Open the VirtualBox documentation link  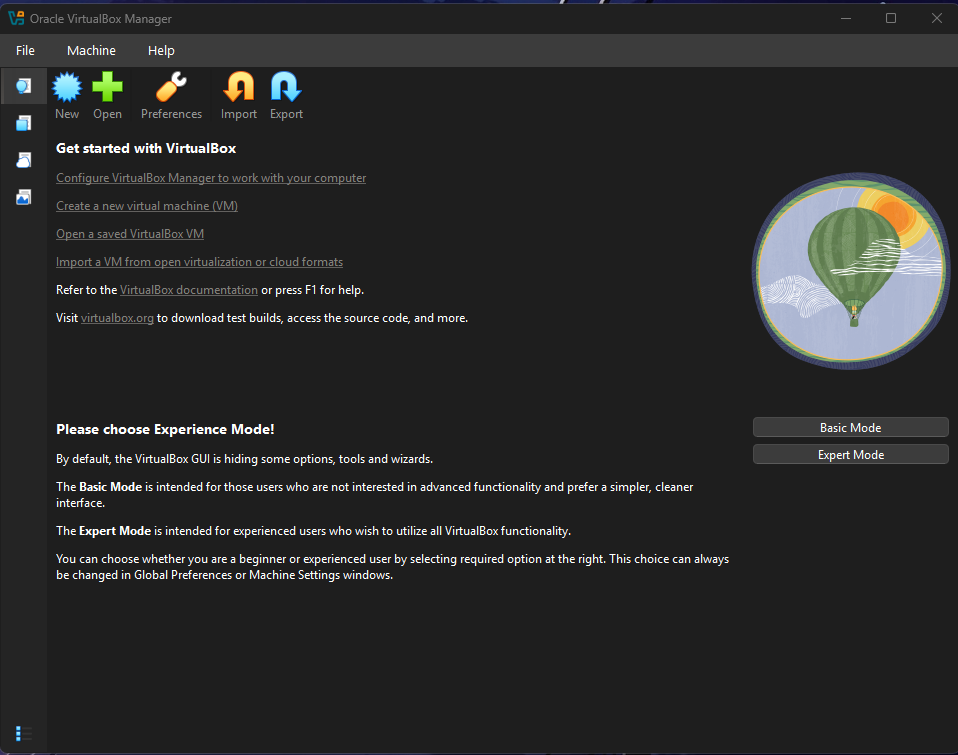point(188,289)
